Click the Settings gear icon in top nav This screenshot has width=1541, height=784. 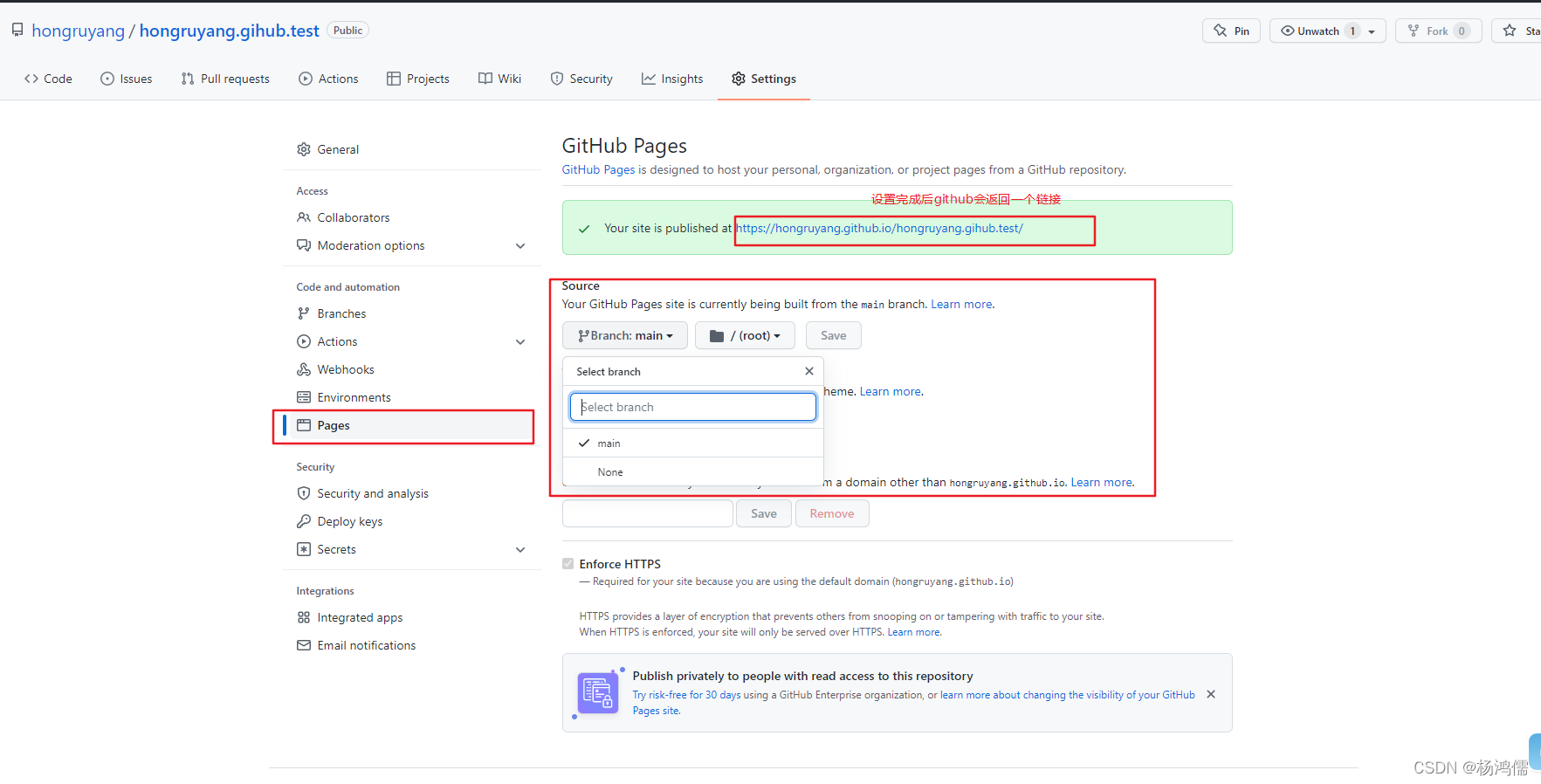(x=739, y=79)
